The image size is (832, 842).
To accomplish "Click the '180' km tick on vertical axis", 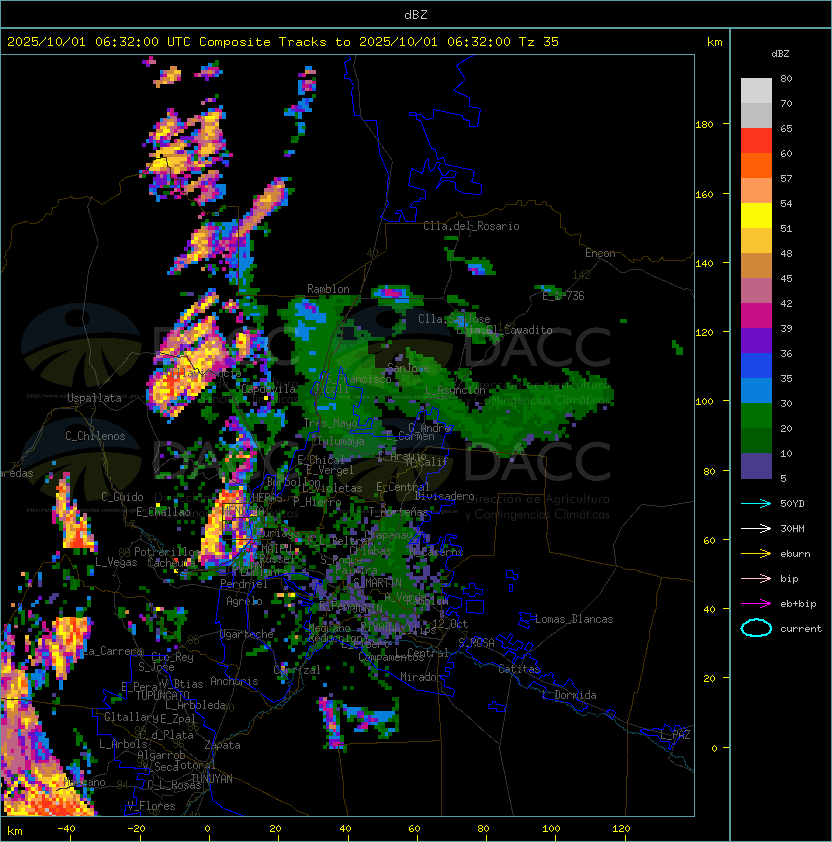I will point(704,125).
